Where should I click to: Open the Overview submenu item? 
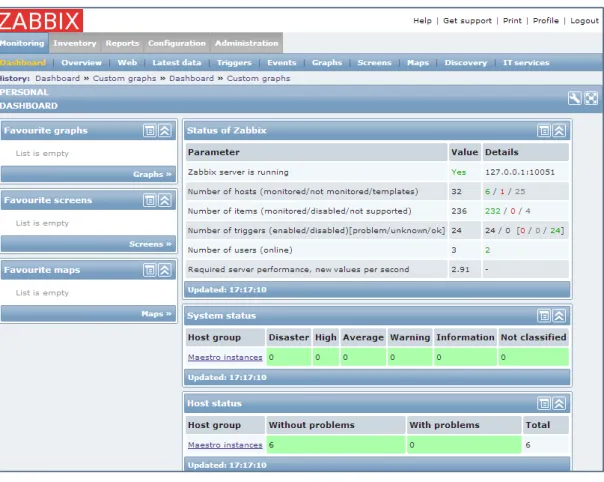(81, 62)
